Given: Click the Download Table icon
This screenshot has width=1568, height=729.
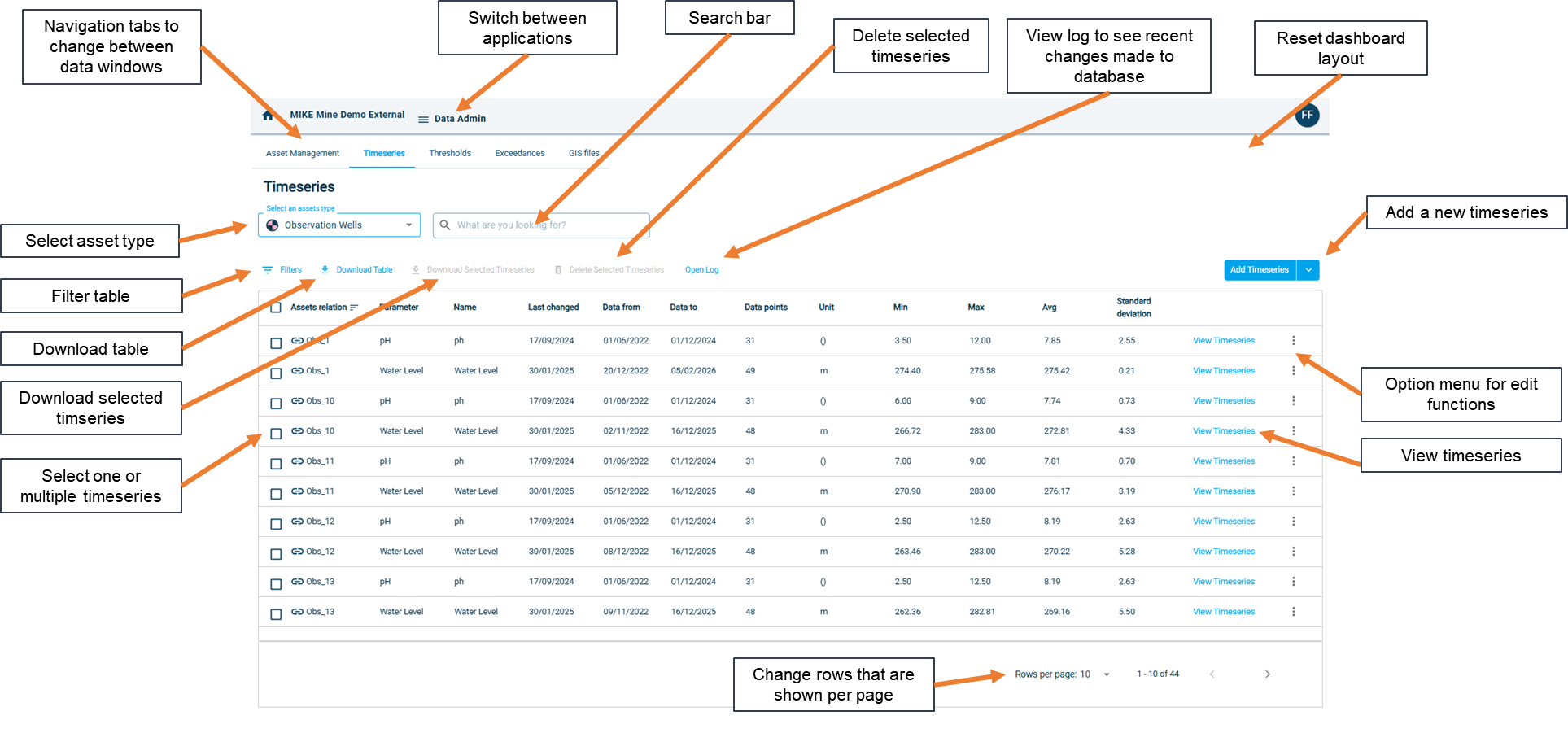Looking at the screenshot, I should tap(325, 270).
